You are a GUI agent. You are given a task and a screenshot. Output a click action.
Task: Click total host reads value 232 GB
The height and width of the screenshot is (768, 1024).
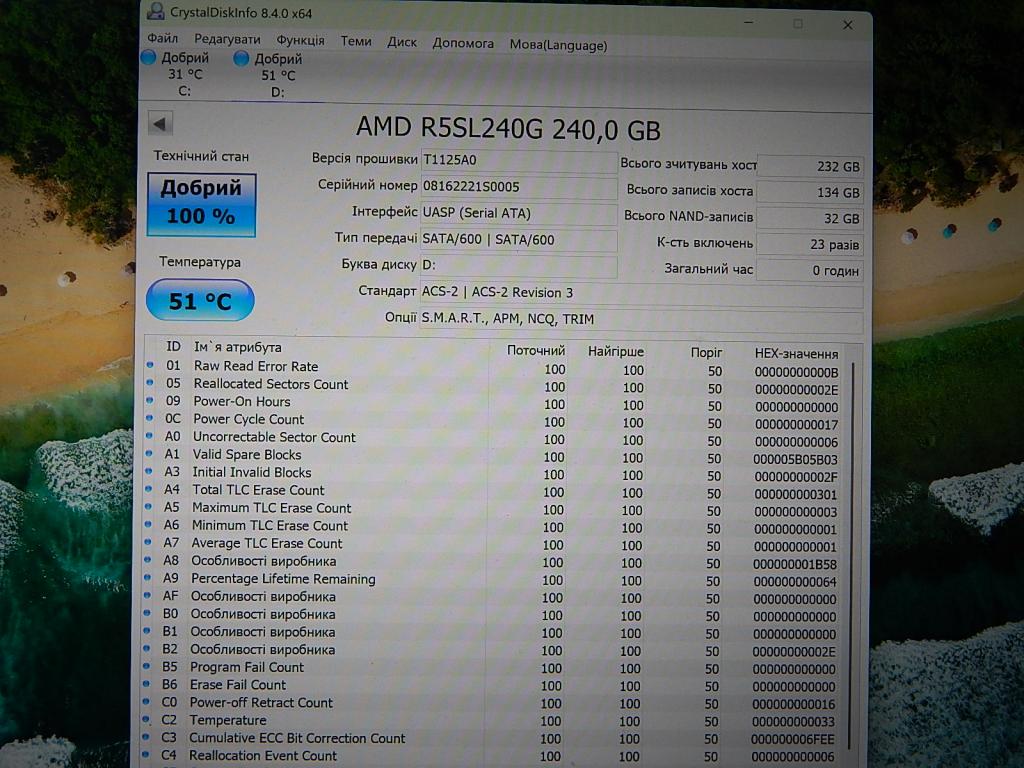tap(810, 167)
